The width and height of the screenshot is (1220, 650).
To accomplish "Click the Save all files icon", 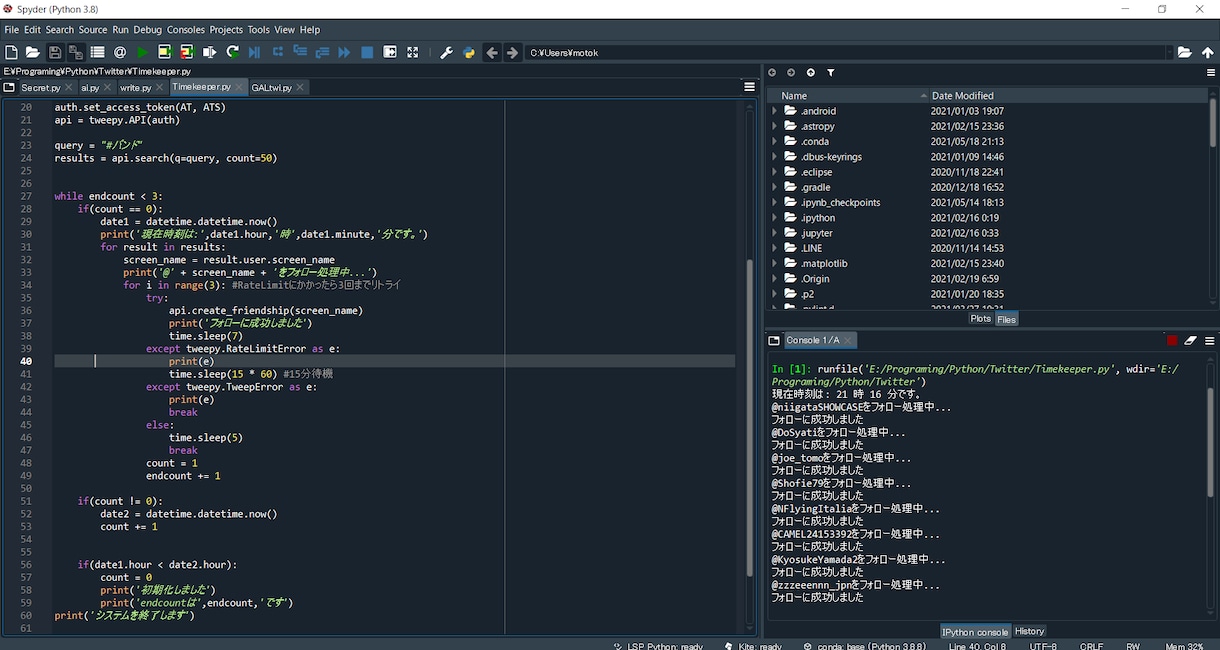I will click(x=75, y=52).
